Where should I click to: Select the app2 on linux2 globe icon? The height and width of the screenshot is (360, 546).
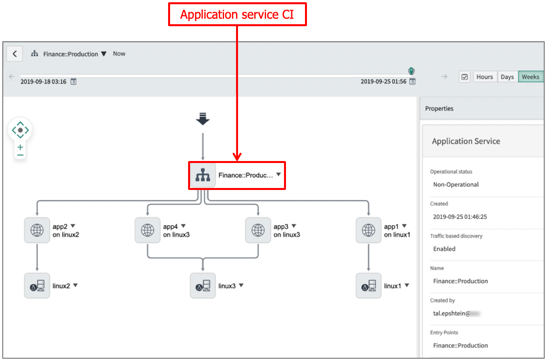[37, 230]
